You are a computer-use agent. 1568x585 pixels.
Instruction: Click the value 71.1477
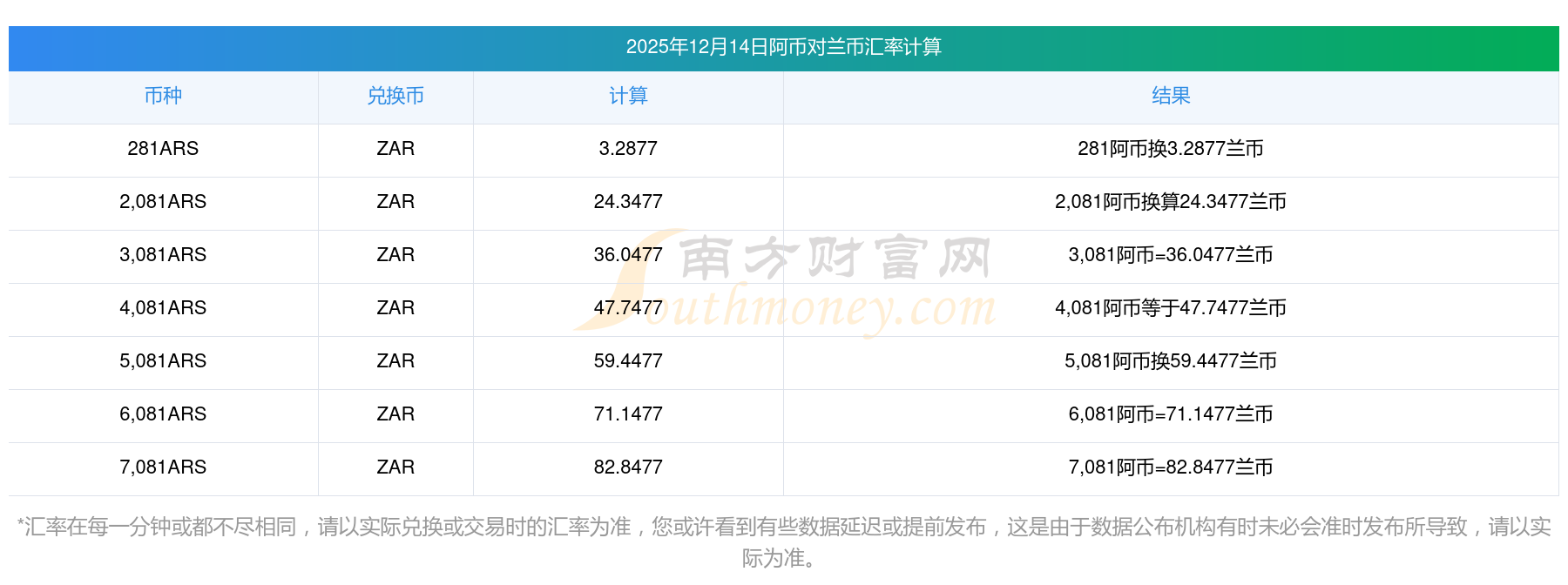[x=628, y=414]
